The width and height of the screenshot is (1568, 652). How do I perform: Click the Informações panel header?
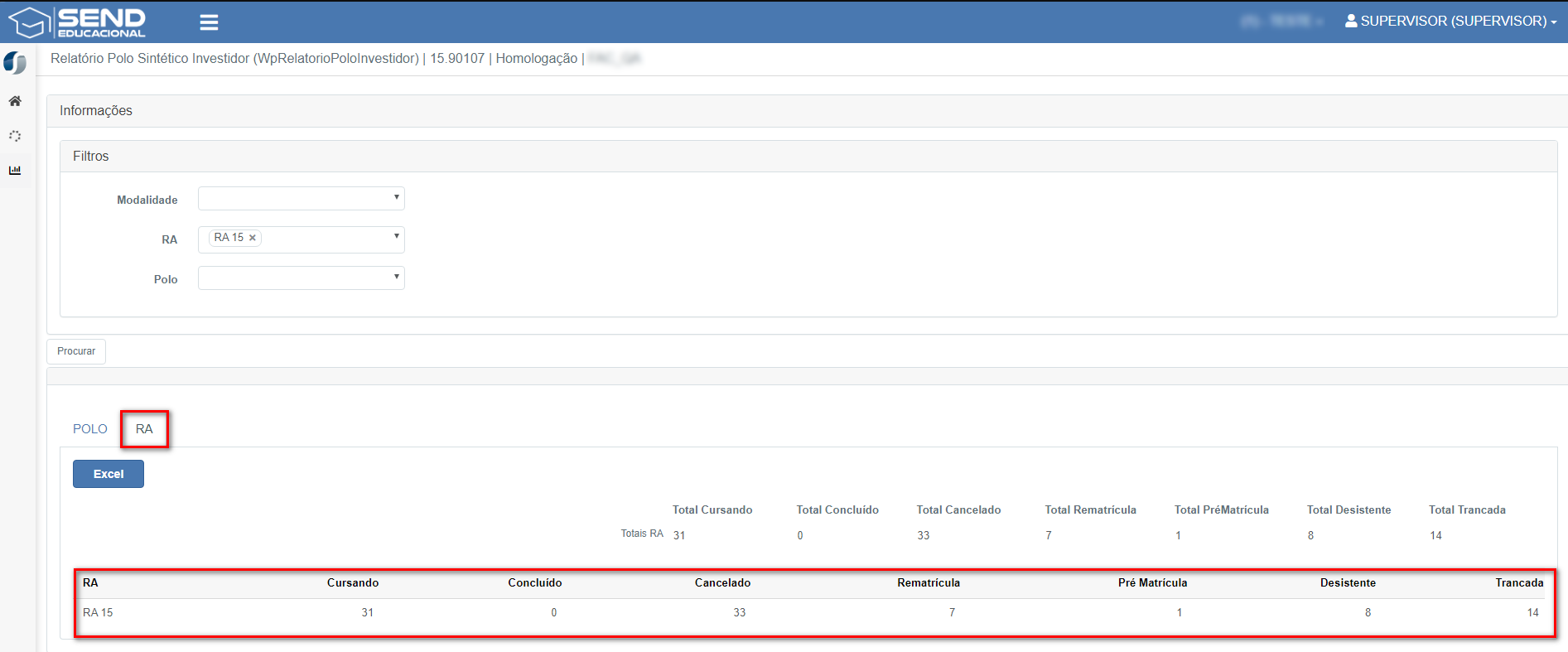96,111
